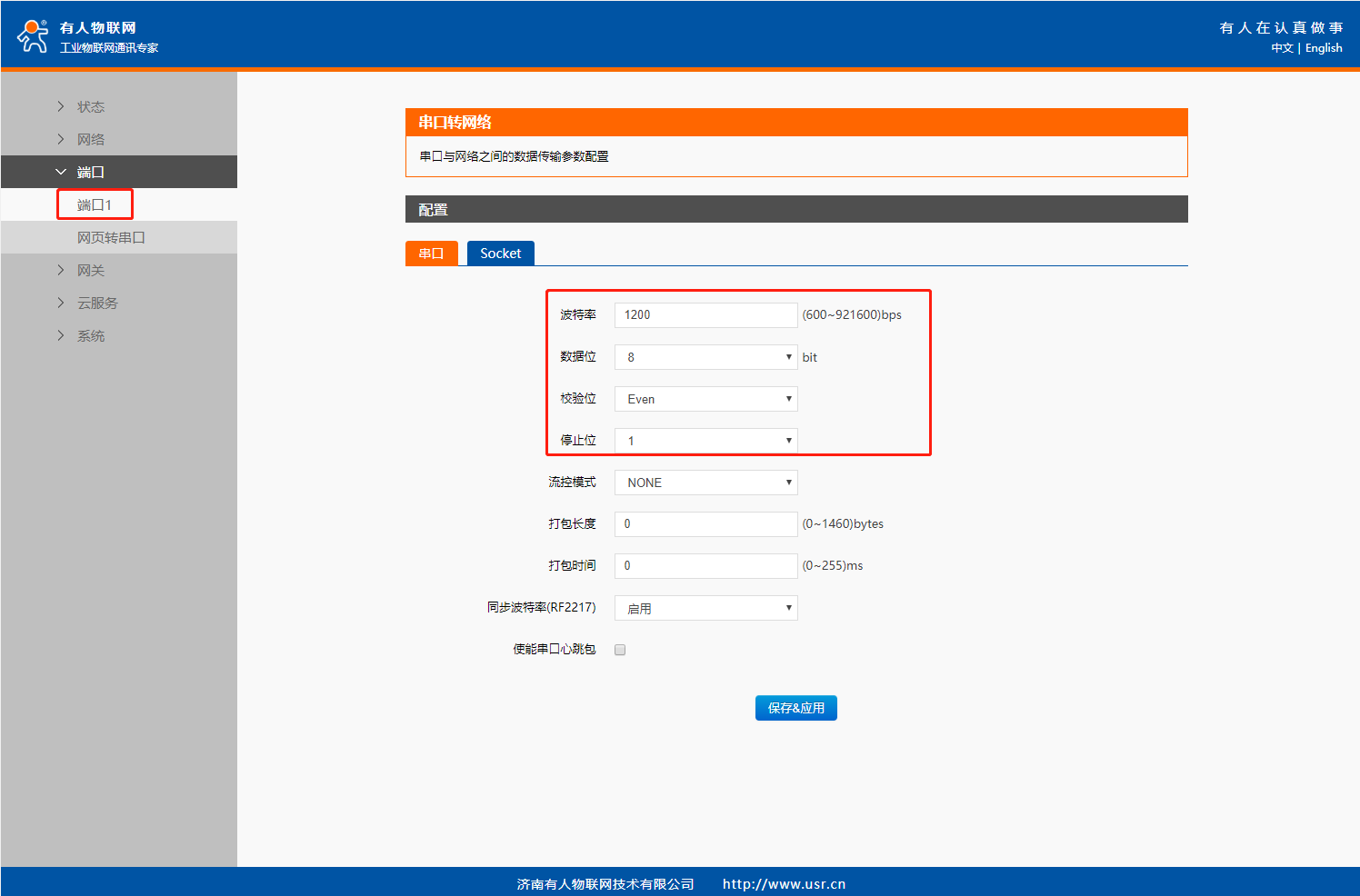Open the 流控模式 dropdown showing NONE

(x=705, y=483)
